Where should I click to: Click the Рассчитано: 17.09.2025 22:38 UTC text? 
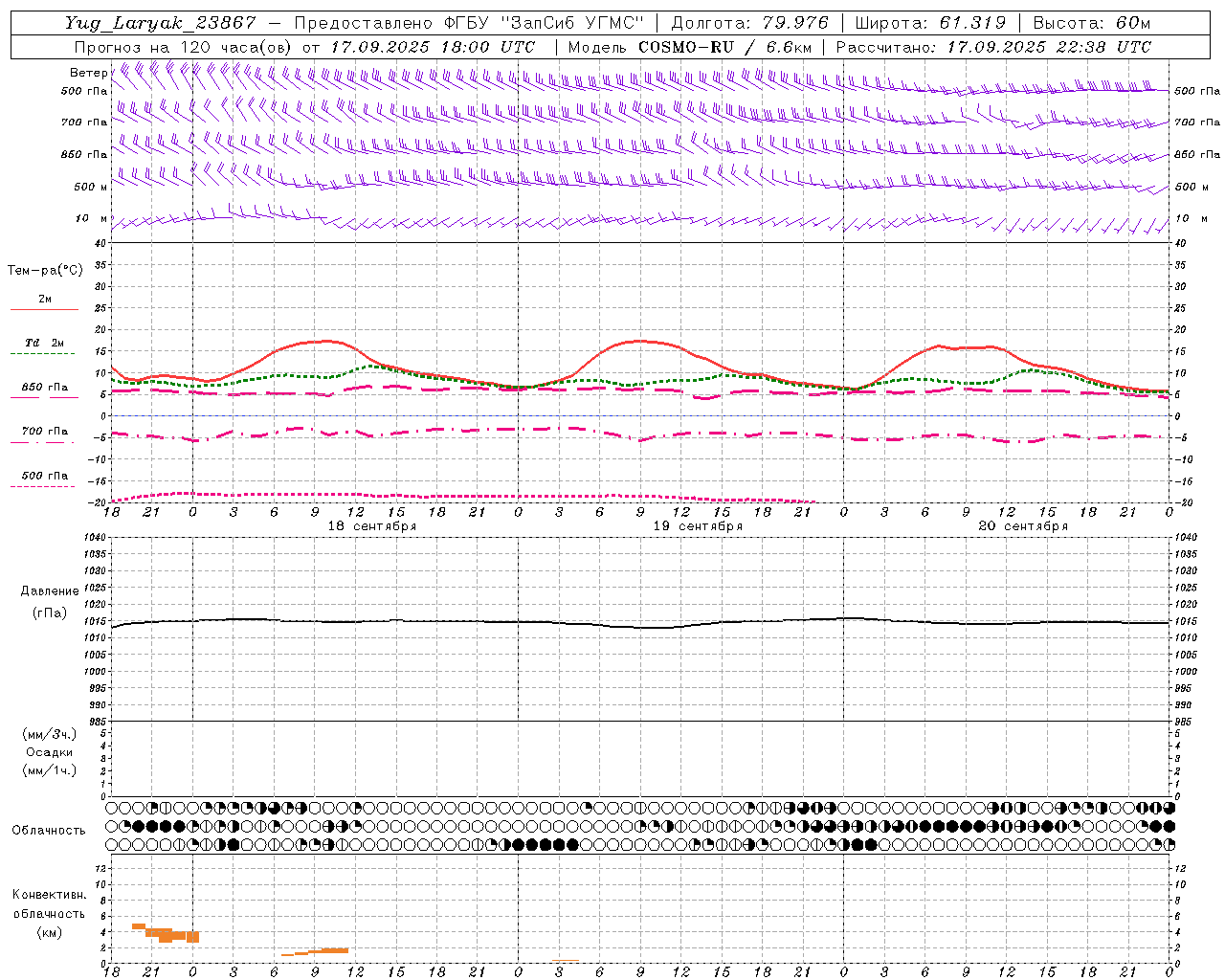coord(993,46)
